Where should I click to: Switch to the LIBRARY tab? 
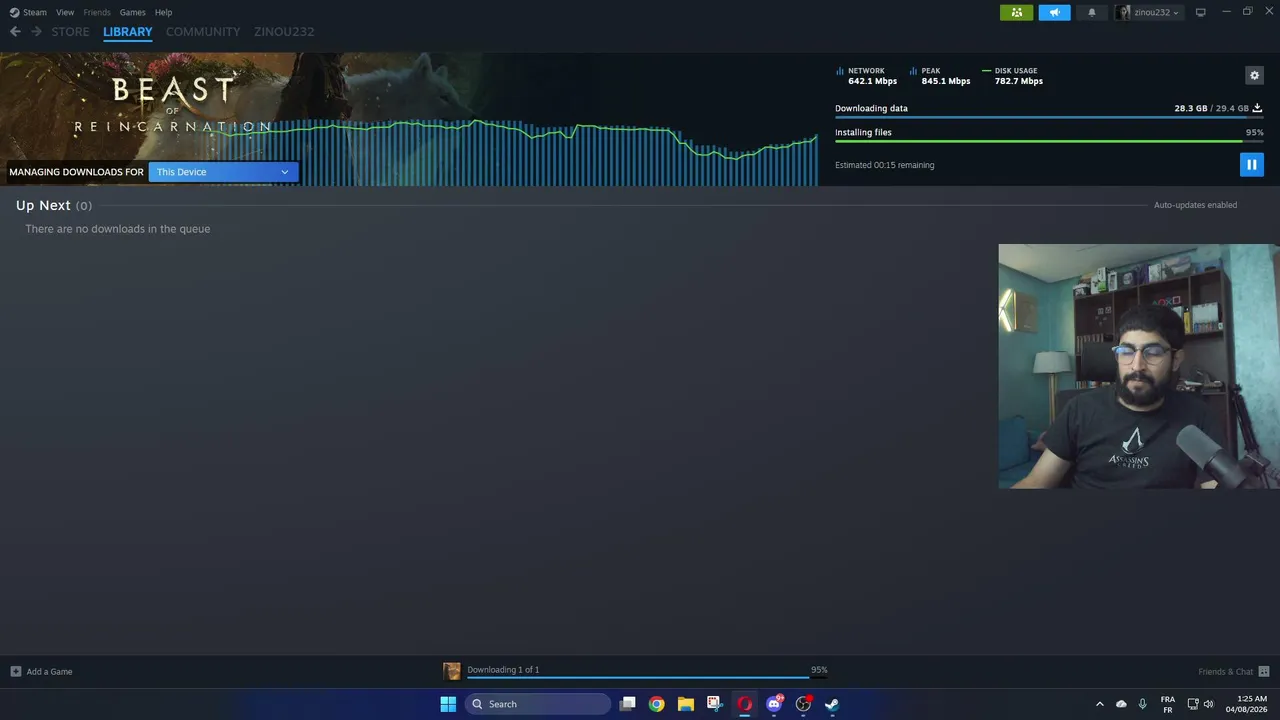tap(128, 32)
